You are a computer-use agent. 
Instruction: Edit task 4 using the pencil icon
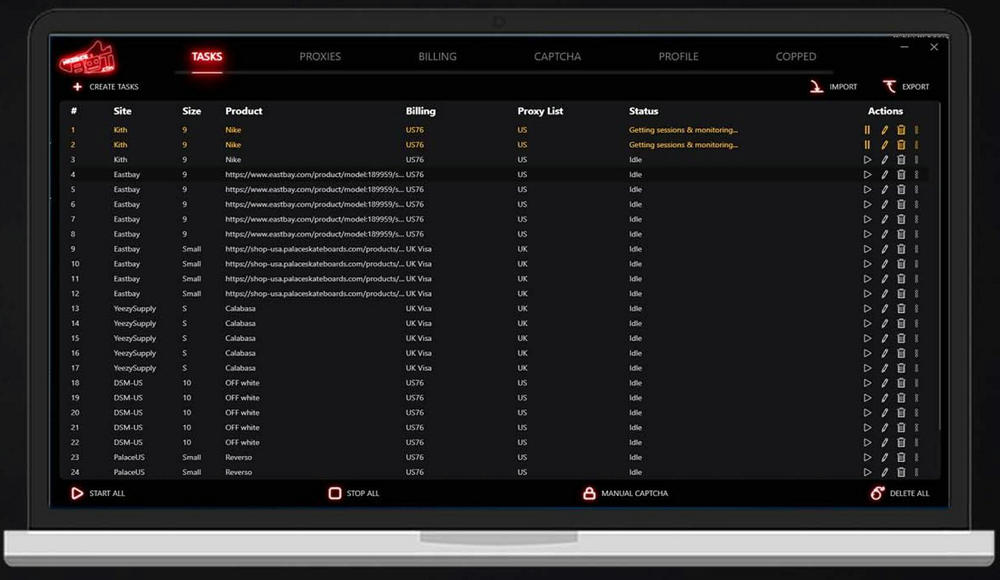[884, 175]
